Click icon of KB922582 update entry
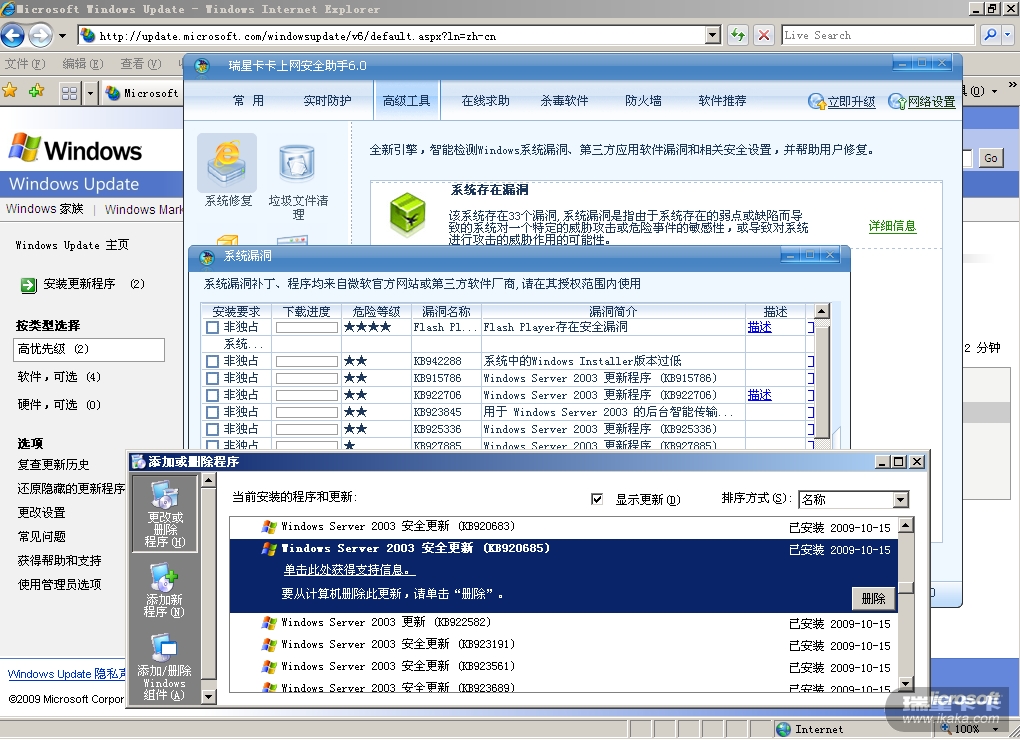The width and height of the screenshot is (1020, 740). (x=269, y=623)
